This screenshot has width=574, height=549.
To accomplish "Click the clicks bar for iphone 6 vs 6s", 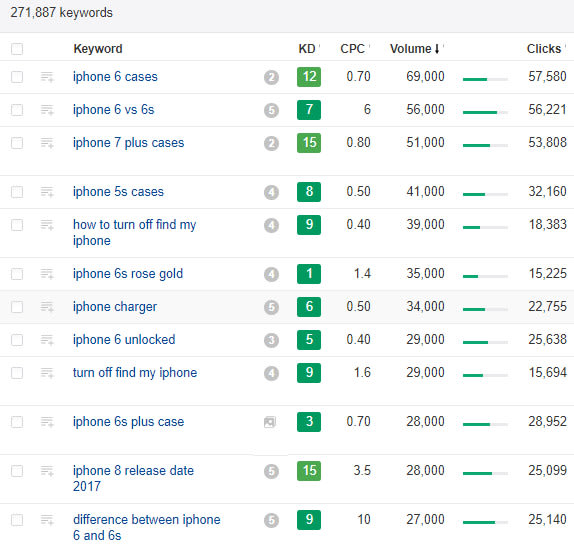I will [x=485, y=112].
